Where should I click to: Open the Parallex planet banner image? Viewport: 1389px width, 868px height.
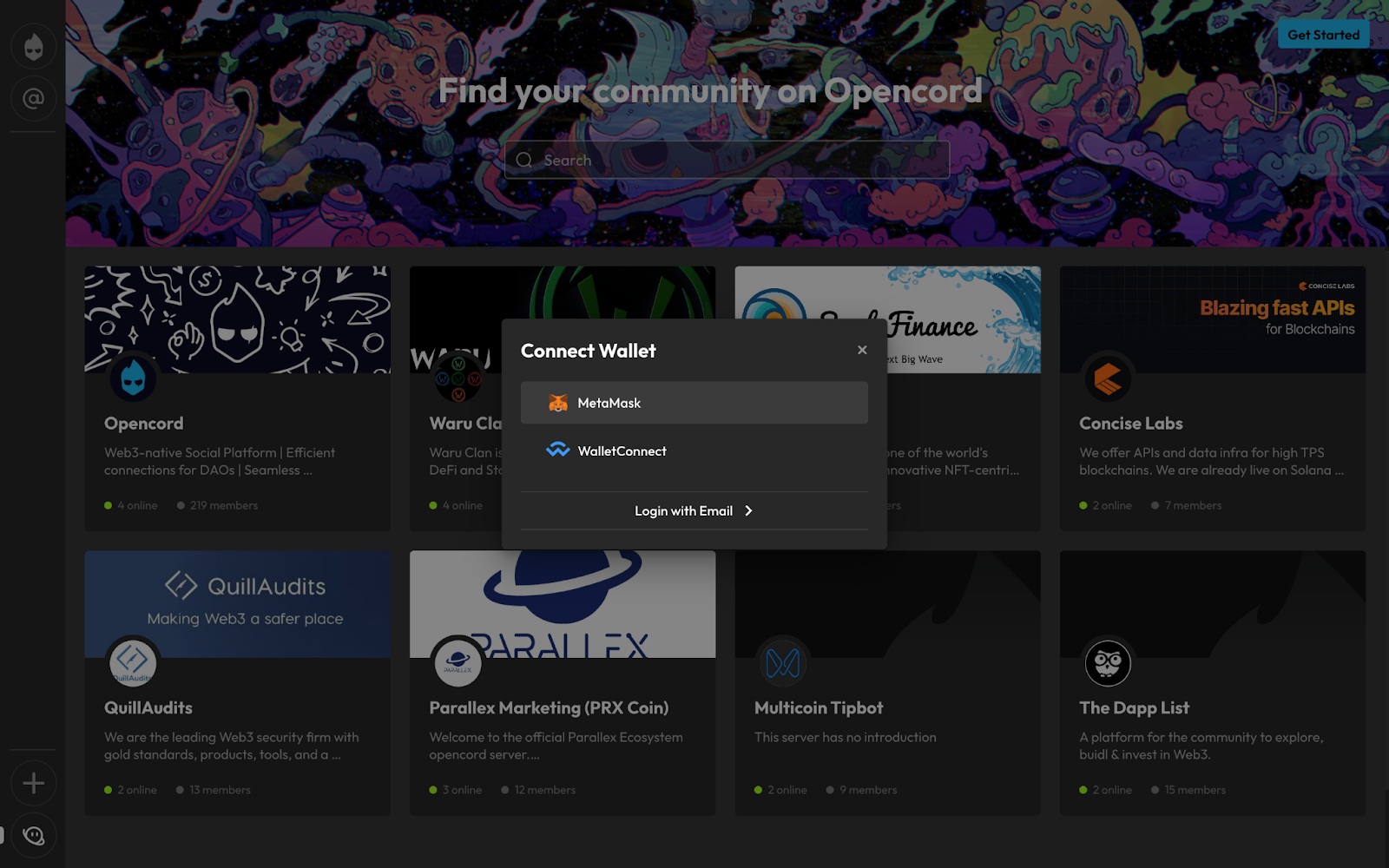563,604
